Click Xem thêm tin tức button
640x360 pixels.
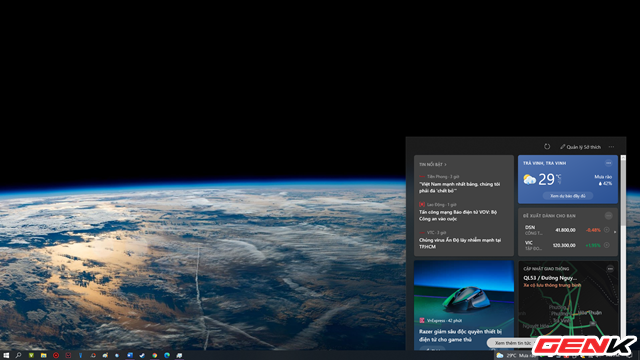(x=513, y=343)
